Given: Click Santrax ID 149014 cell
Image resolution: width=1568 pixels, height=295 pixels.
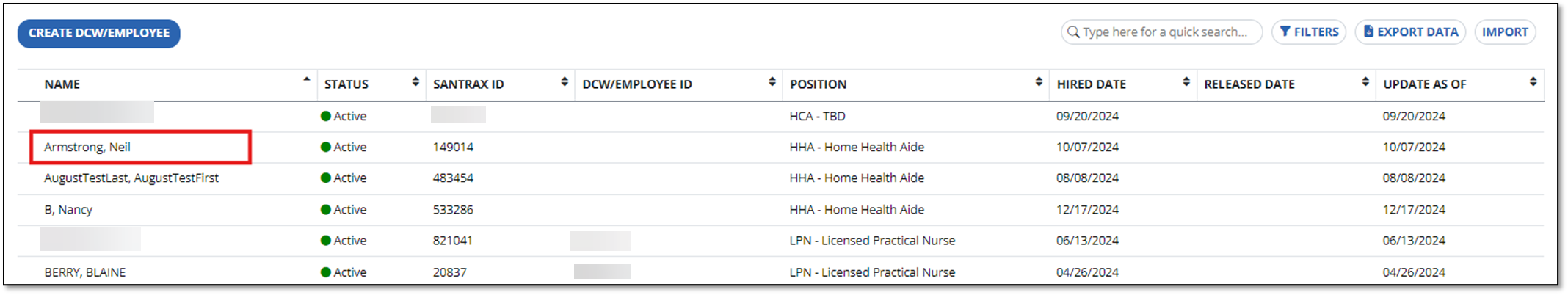Looking at the screenshot, I should pos(453,147).
